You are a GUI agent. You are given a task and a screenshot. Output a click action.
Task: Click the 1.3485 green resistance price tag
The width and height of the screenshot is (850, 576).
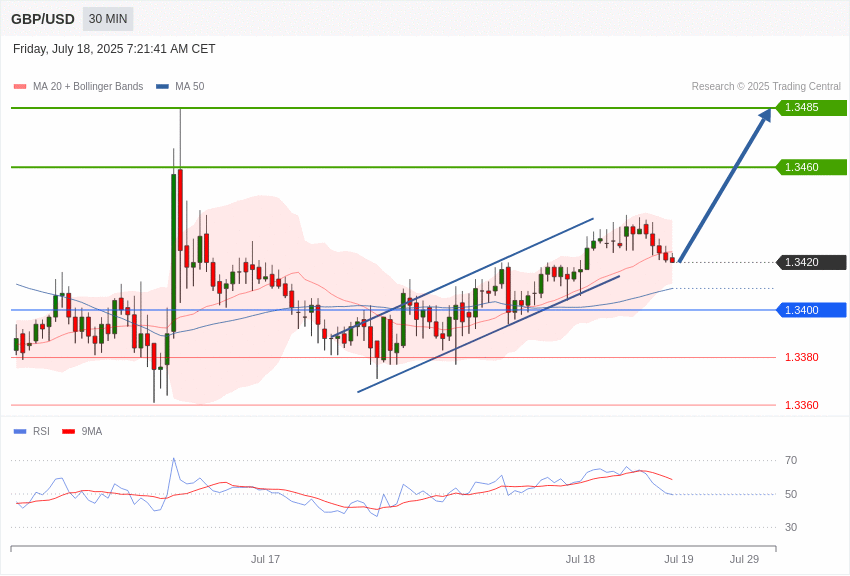point(812,107)
